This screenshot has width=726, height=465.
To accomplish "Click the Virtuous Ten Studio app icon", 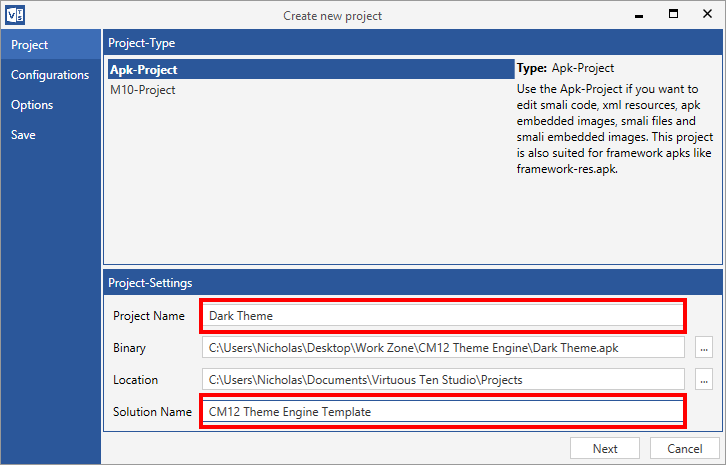I will point(15,15).
